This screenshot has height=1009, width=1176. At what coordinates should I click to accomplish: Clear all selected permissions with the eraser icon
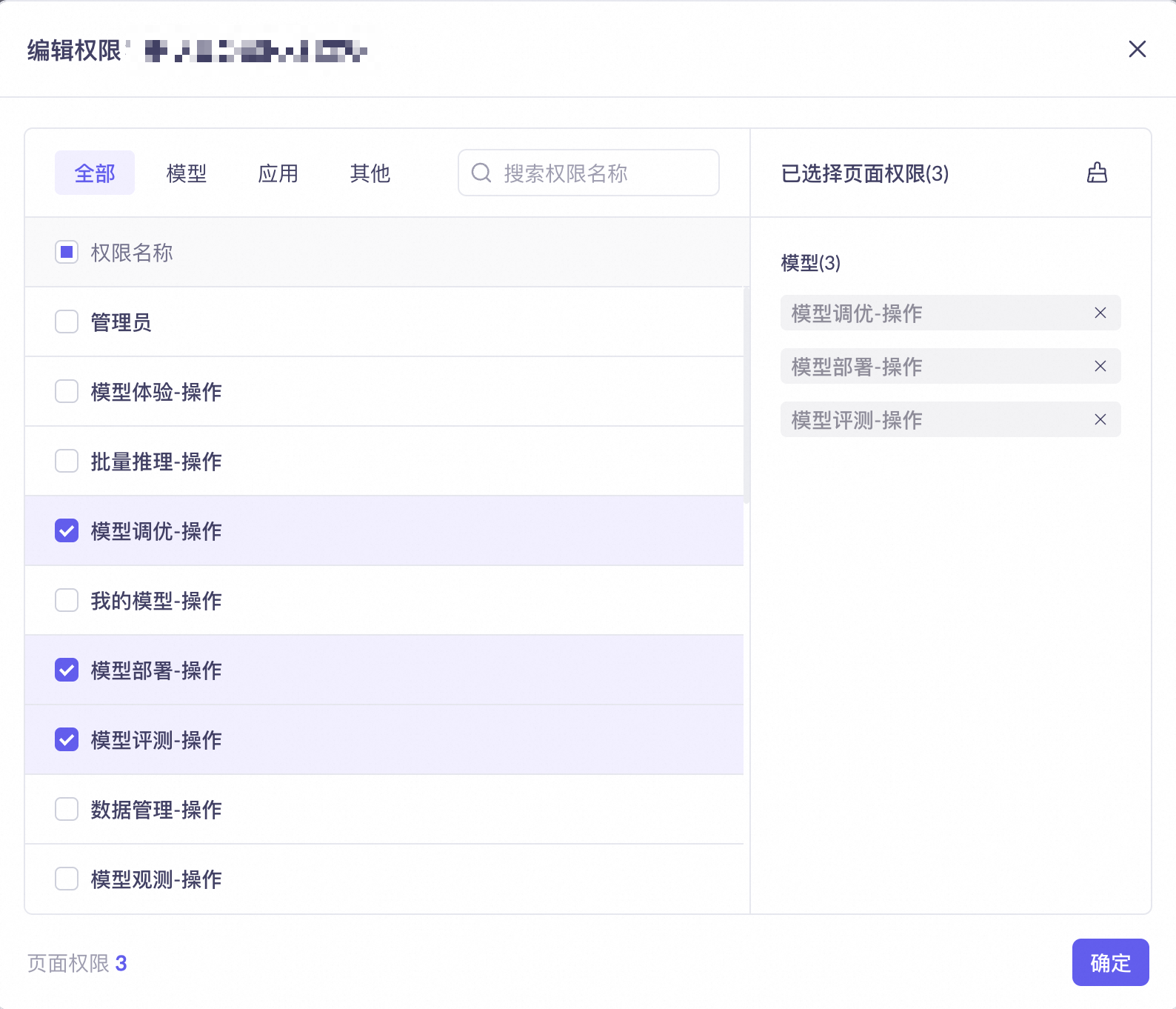1097,173
